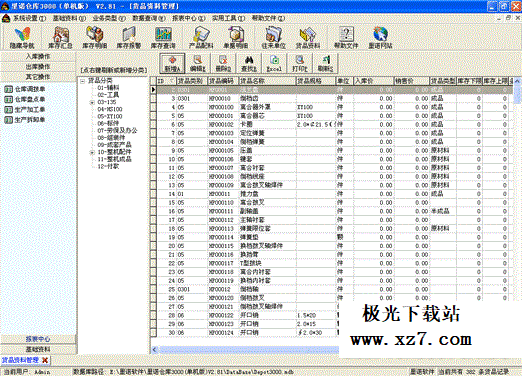522x376 pixels.
Task: Sort by the 销售价 column header
Action: click(412, 81)
